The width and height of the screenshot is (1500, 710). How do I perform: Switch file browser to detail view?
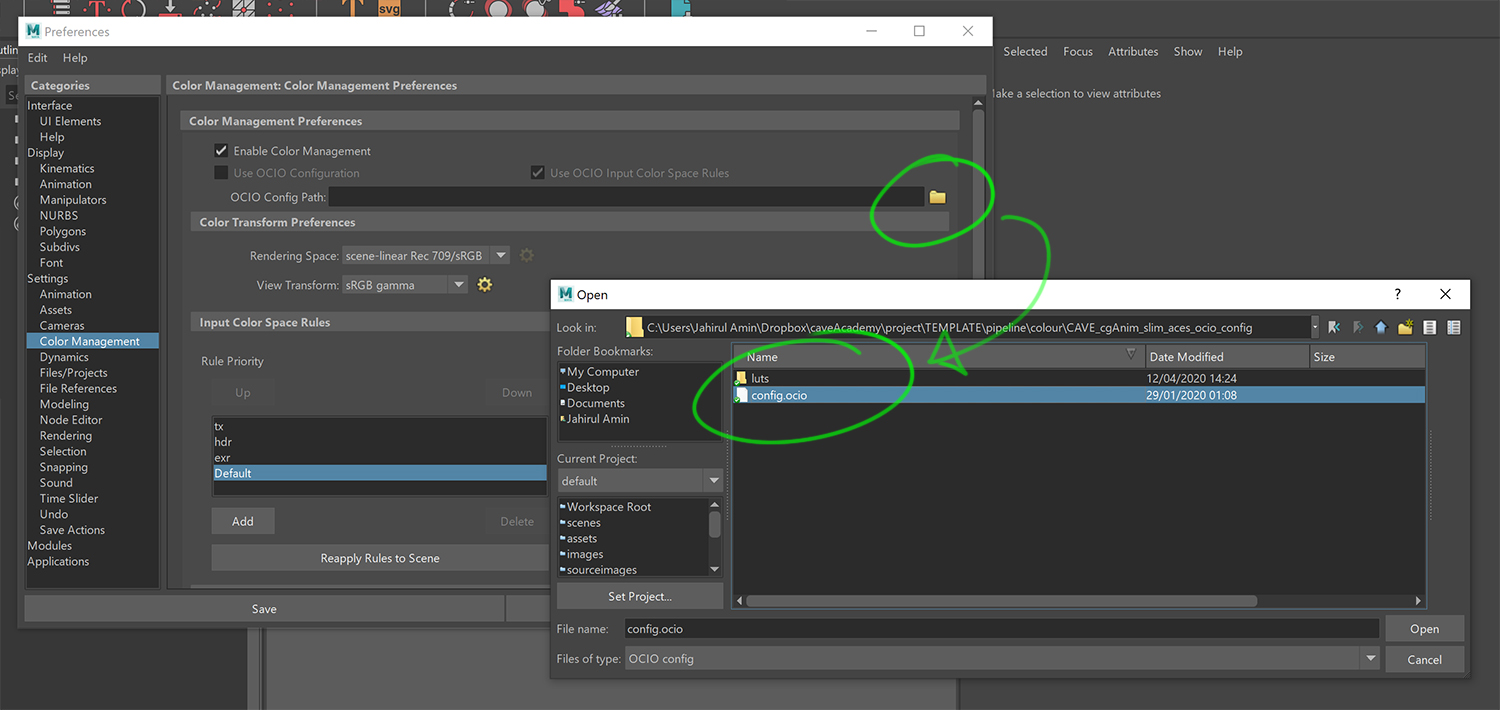point(1453,327)
